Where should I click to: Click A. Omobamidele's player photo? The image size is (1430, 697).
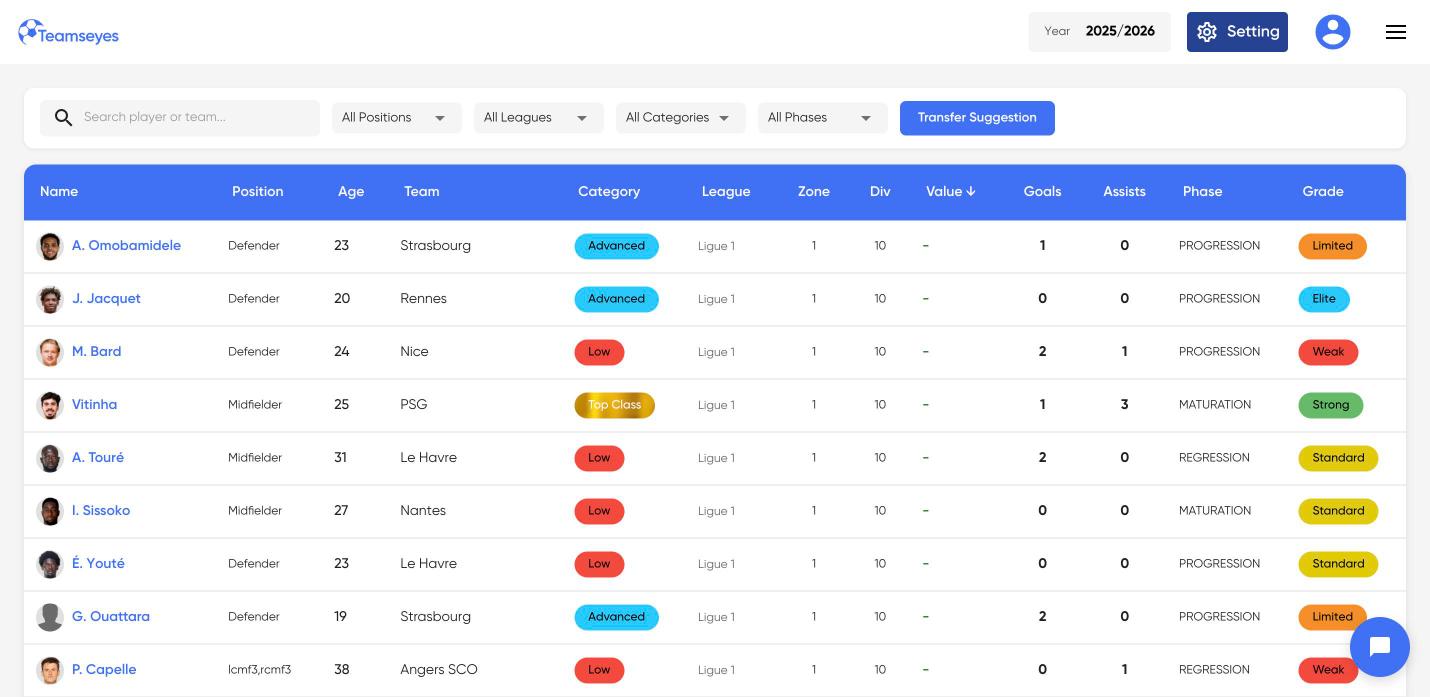[50, 246]
